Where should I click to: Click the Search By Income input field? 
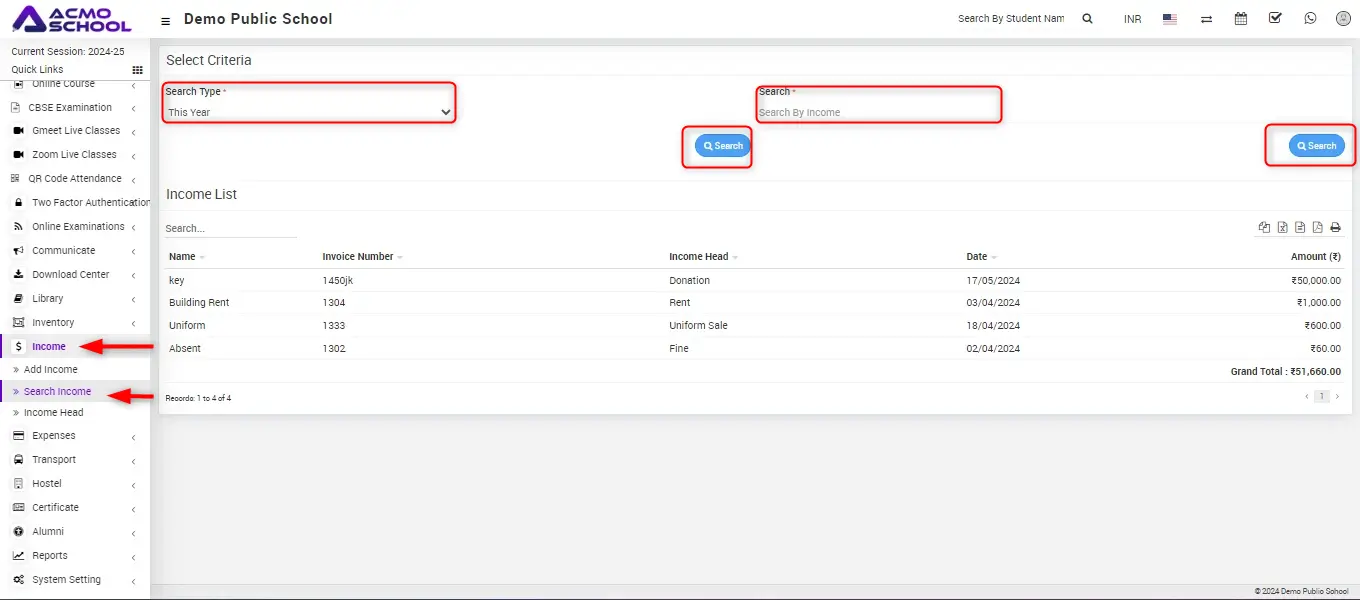[878, 112]
